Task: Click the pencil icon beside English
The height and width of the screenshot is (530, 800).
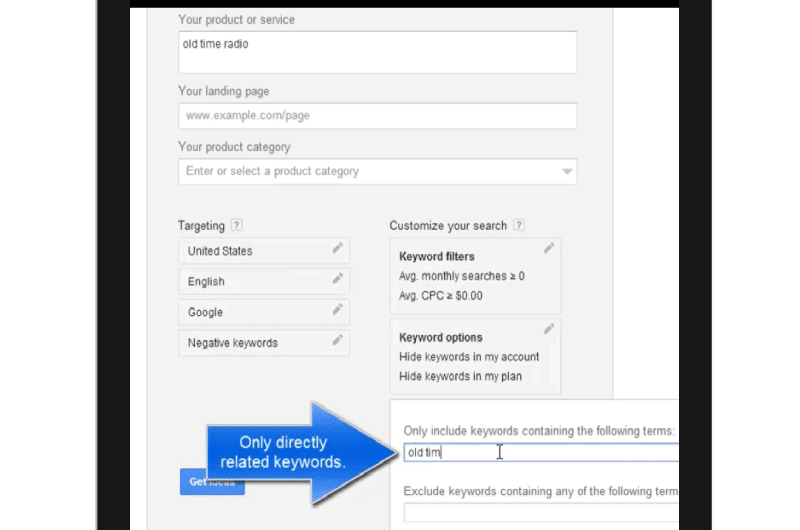Action: pyautogui.click(x=337, y=279)
